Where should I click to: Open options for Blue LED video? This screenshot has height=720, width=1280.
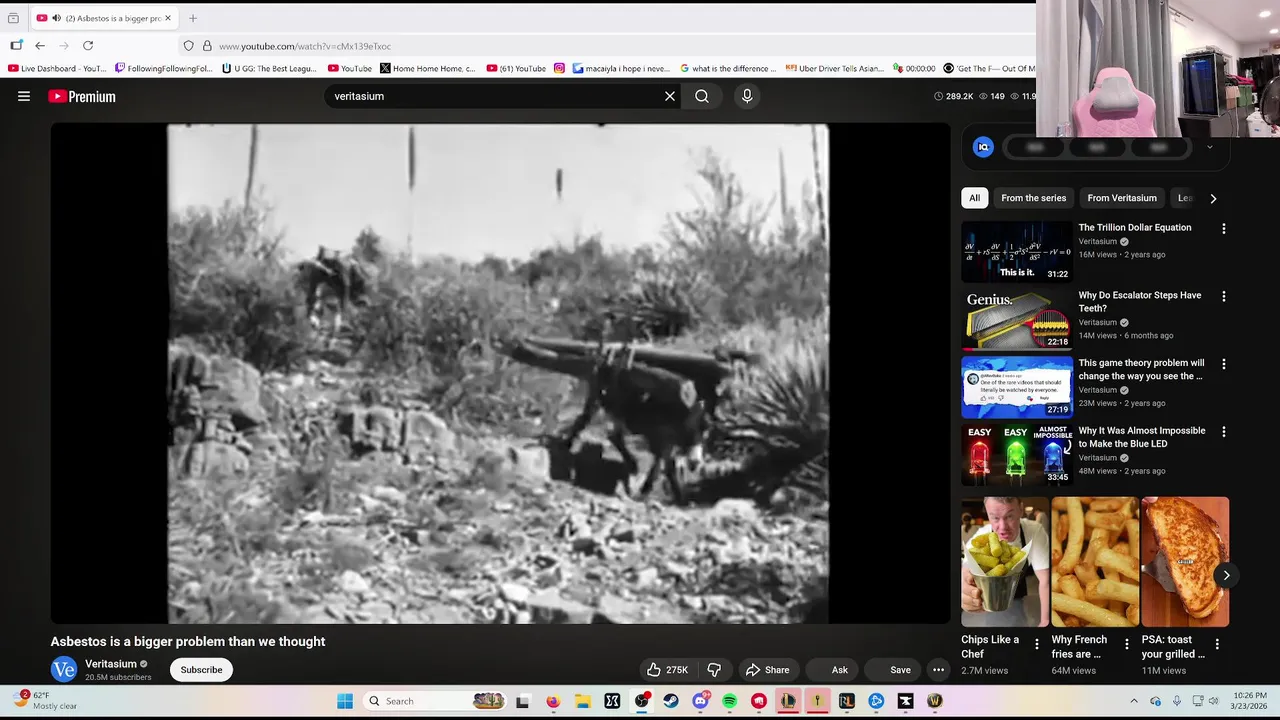point(1224,432)
